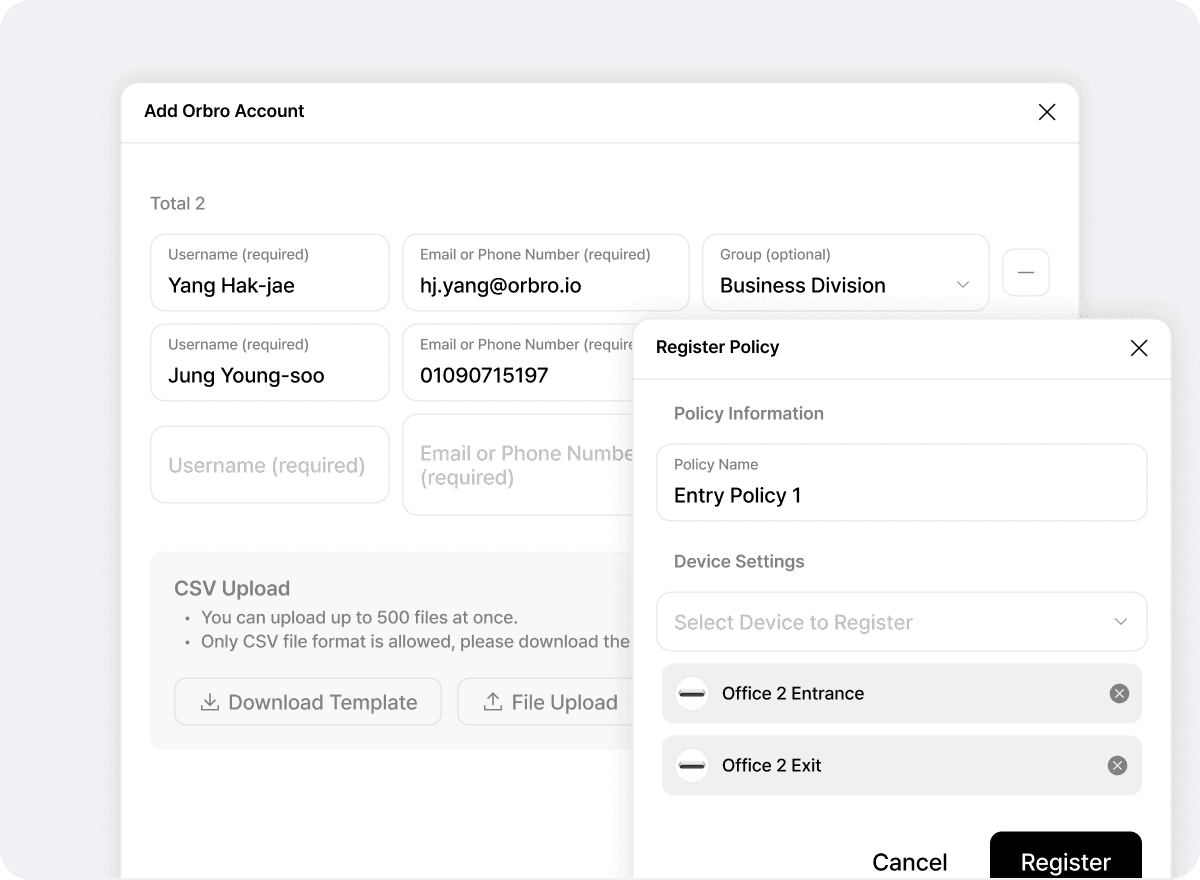Remove the Yang Hak-jae account row
Viewport: 1200px width, 880px height.
[1025, 272]
